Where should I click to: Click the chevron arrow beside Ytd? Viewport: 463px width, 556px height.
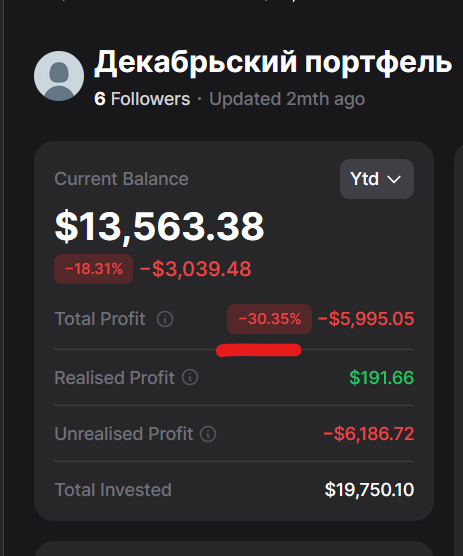point(394,179)
